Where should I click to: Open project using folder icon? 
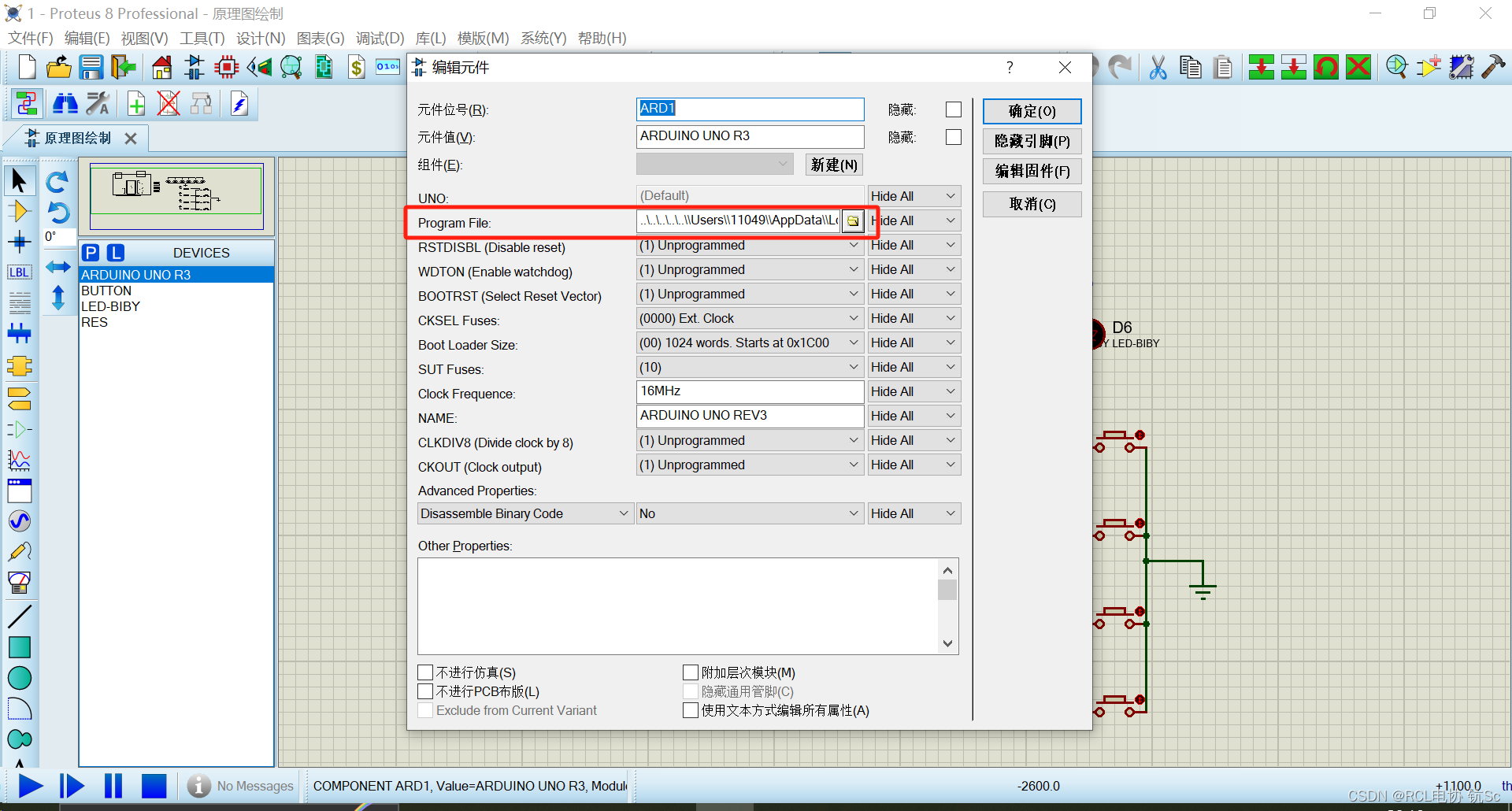pyautogui.click(x=59, y=68)
